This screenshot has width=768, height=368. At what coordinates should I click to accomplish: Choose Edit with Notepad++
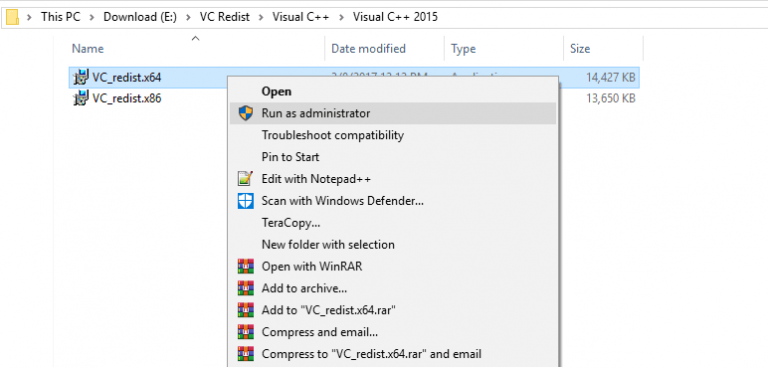[x=393, y=179]
